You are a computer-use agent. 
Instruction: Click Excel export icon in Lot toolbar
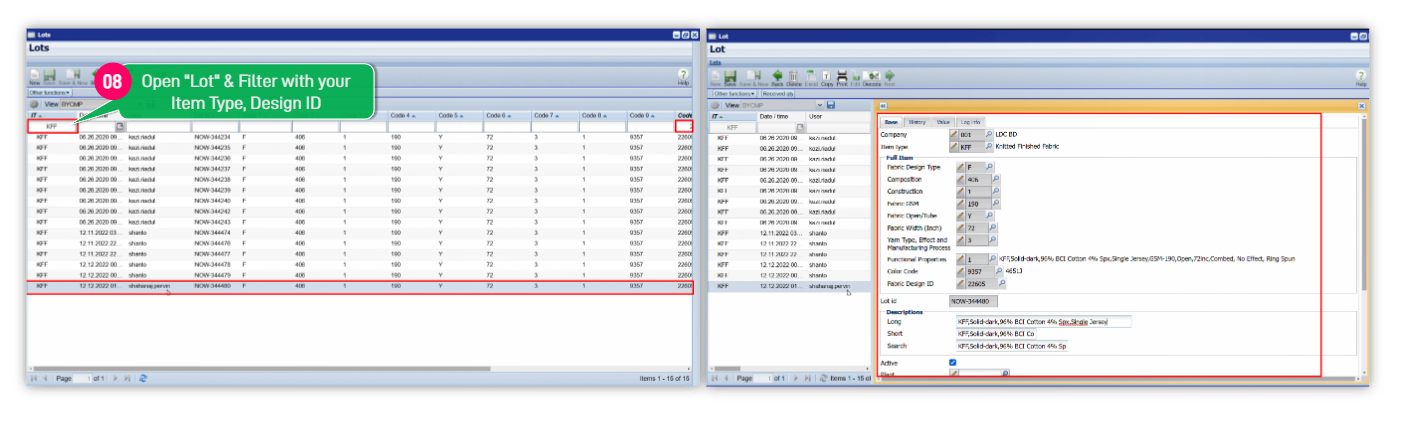click(811, 77)
